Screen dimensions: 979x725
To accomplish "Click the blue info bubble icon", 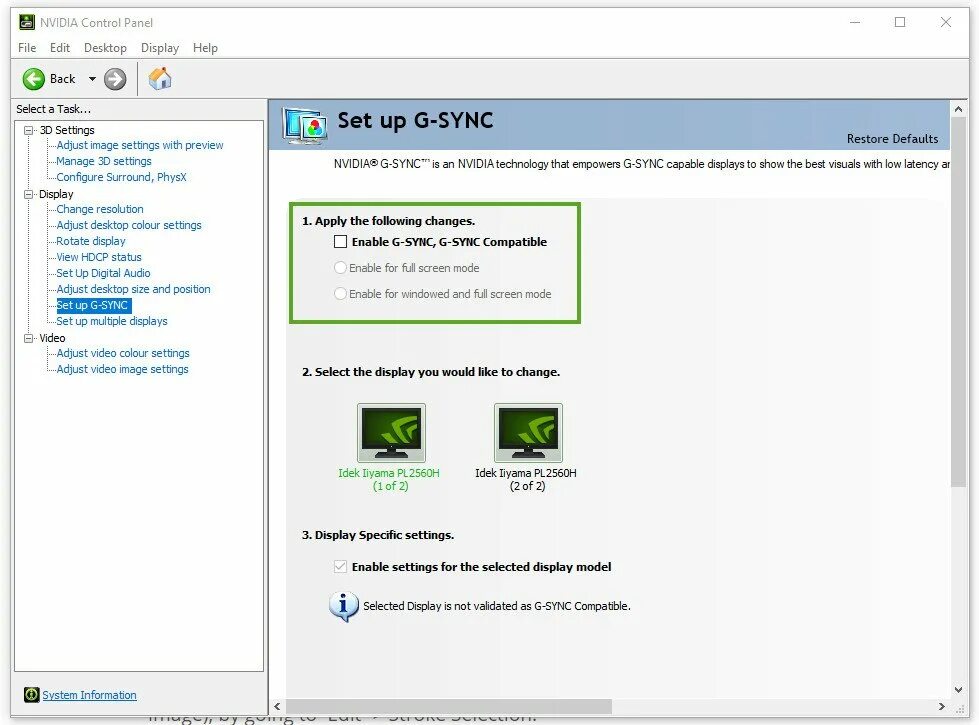I will 343,606.
